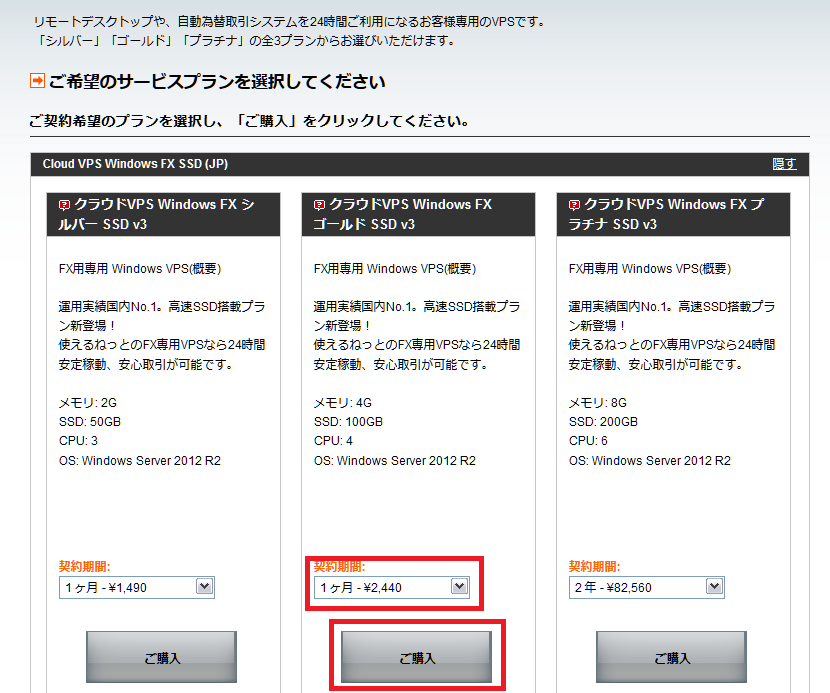Click the SSD: 200GB spec text
This screenshot has height=693, width=830.
click(603, 422)
